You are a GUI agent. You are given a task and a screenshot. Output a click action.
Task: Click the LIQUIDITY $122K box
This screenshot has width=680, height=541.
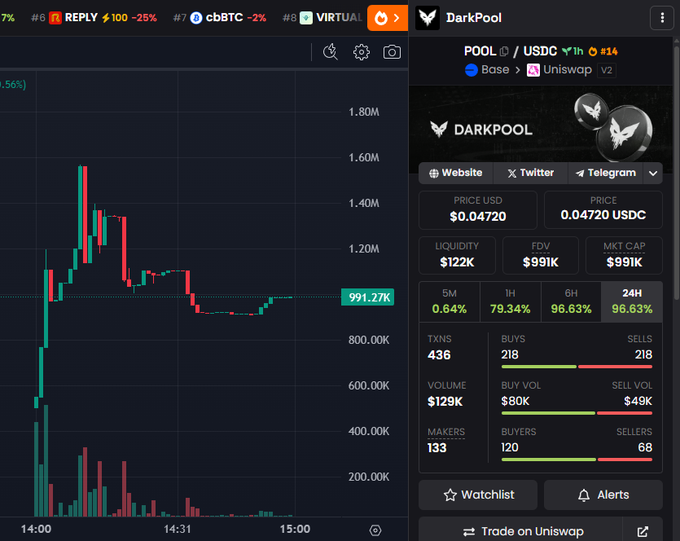tap(457, 256)
